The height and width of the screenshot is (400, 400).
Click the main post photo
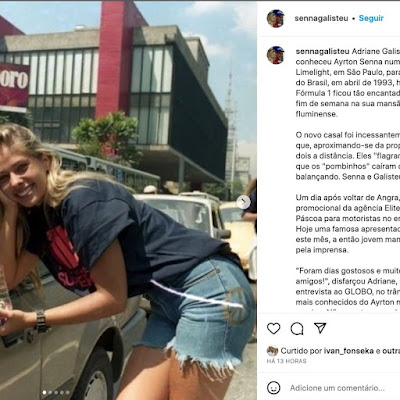click(x=128, y=200)
